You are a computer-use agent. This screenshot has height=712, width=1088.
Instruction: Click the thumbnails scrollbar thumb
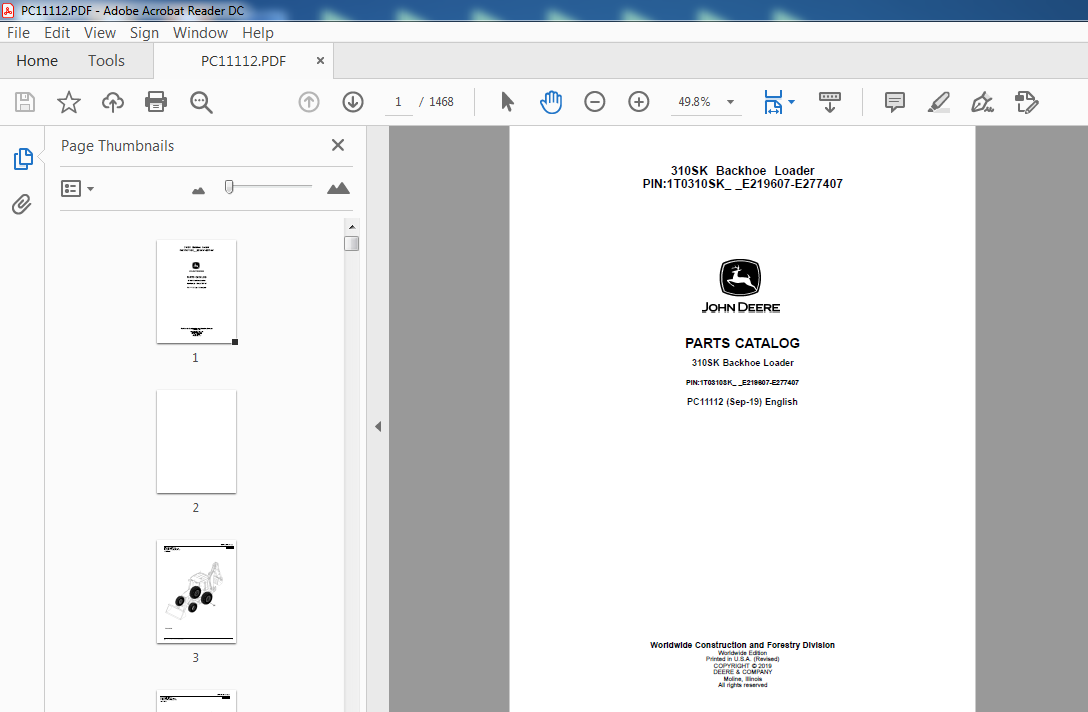click(x=352, y=244)
